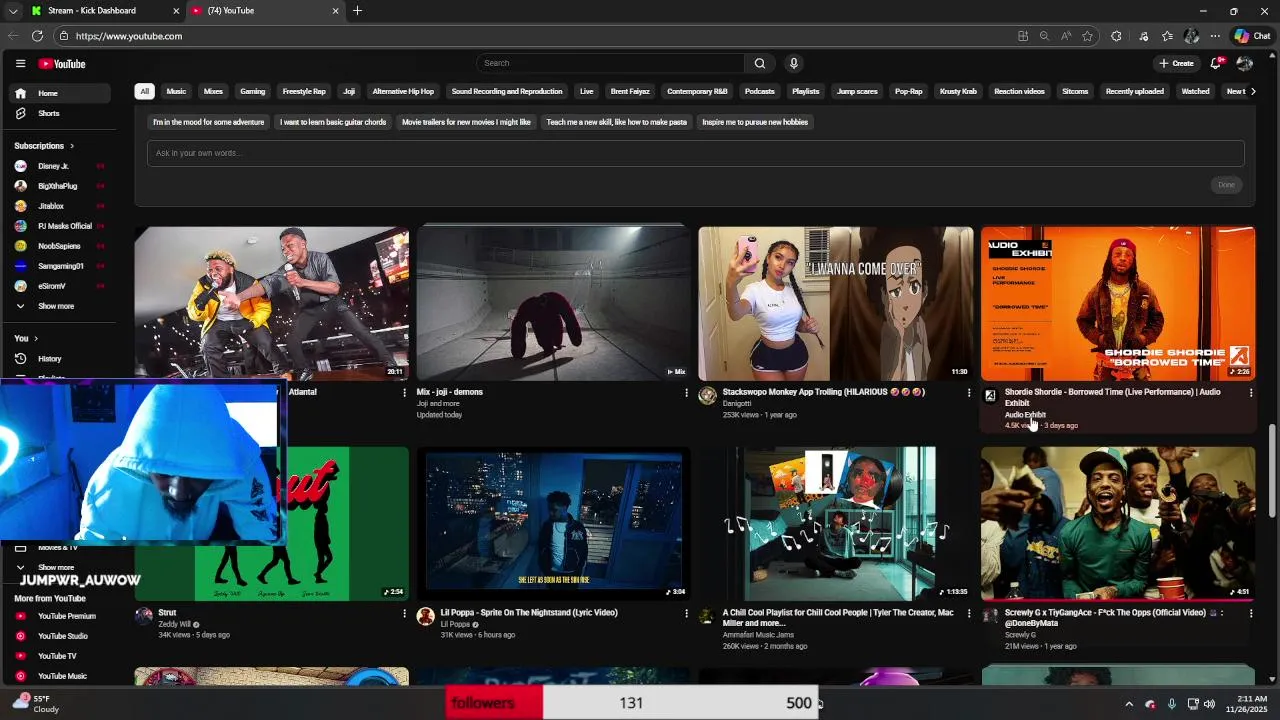Open the browser profile avatar
Image resolution: width=1280 pixels, height=720 pixels.
pos(1191,36)
